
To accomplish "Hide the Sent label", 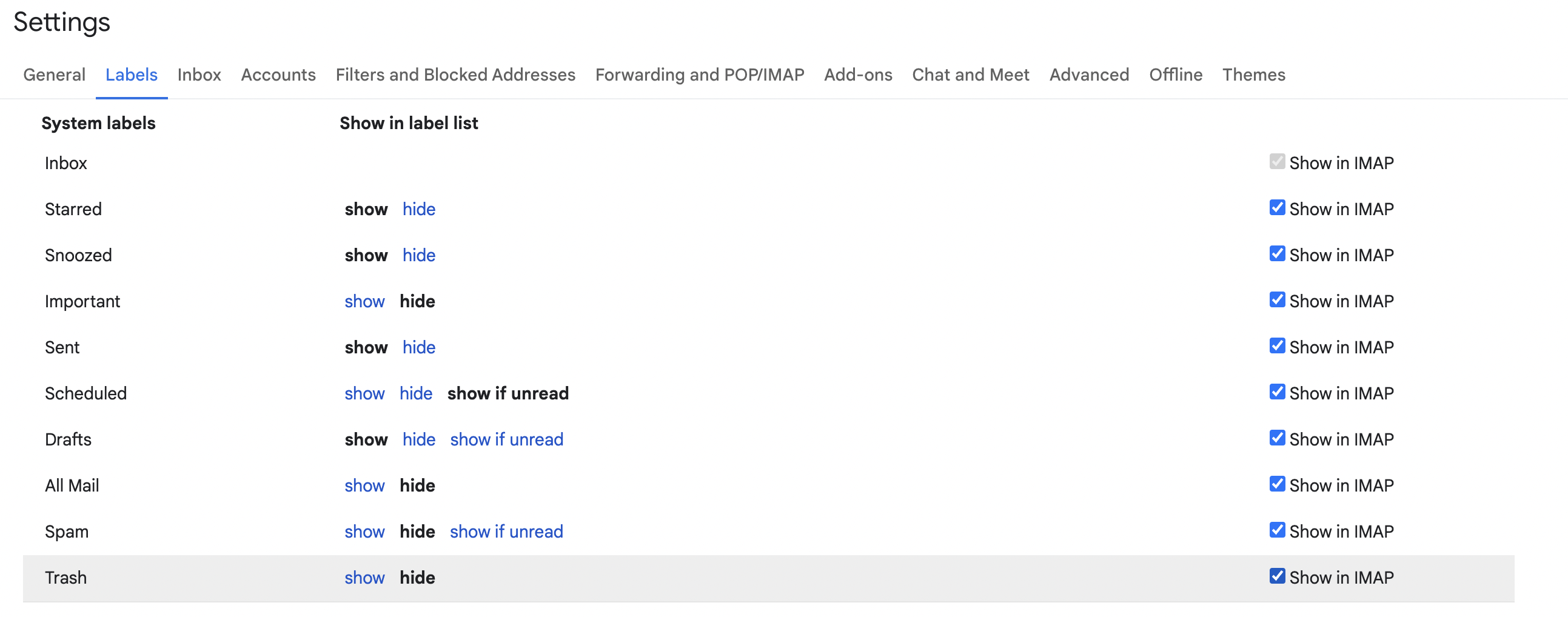I will pyautogui.click(x=419, y=347).
